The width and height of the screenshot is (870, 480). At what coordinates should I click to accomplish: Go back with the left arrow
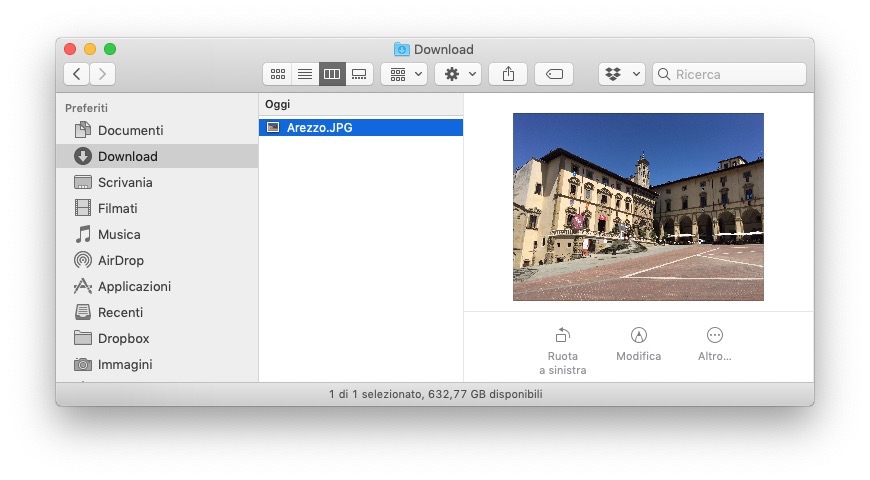coord(77,74)
